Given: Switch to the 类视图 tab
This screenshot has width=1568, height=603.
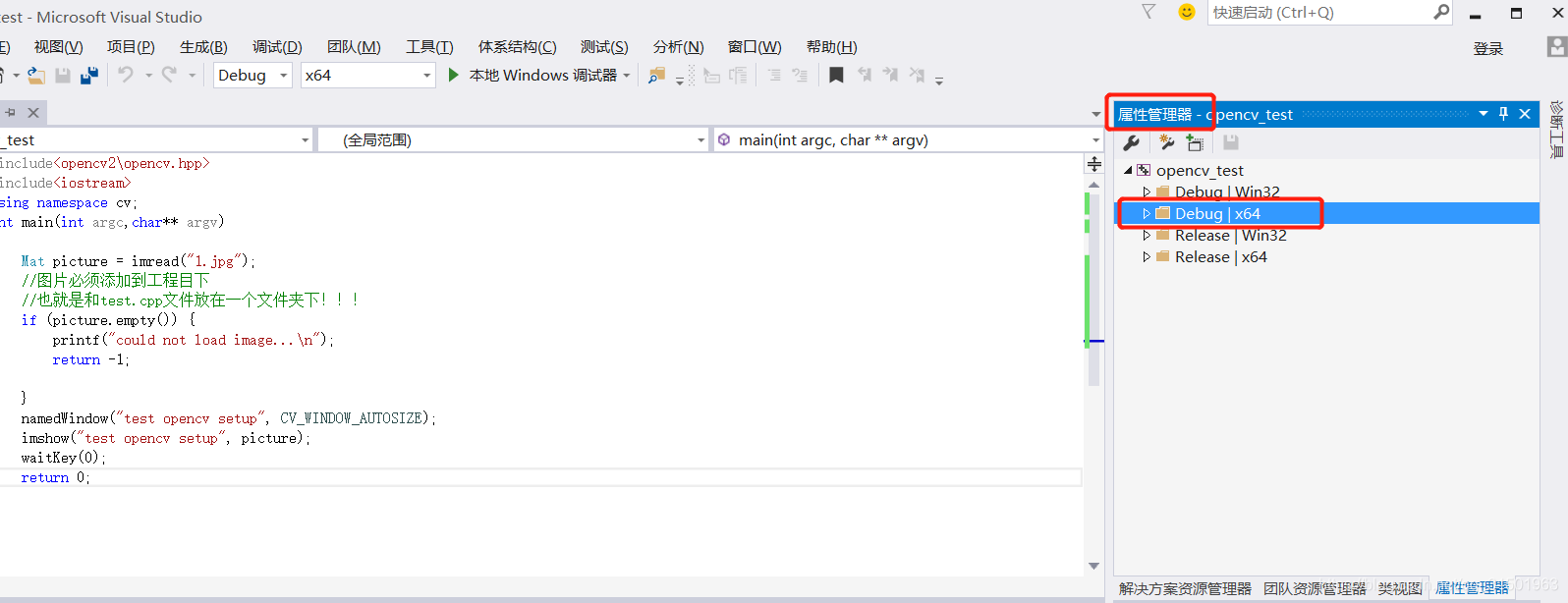Looking at the screenshot, I should pos(1400,588).
